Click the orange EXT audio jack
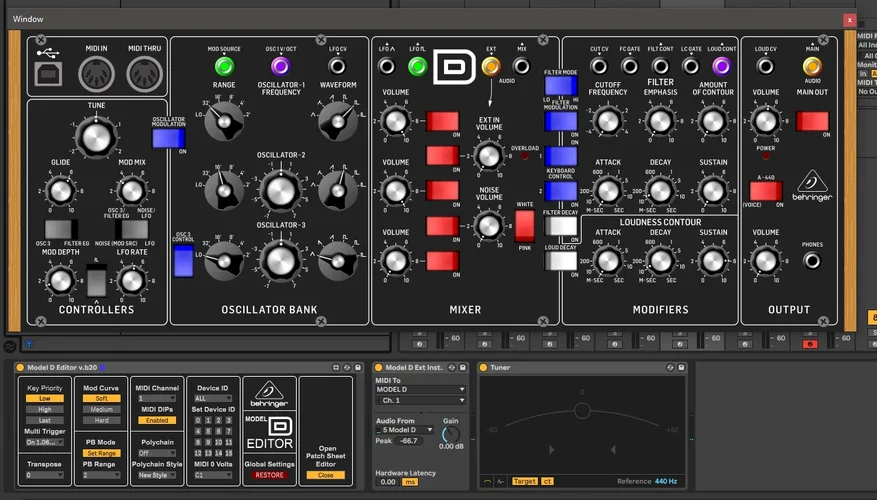 point(491,66)
